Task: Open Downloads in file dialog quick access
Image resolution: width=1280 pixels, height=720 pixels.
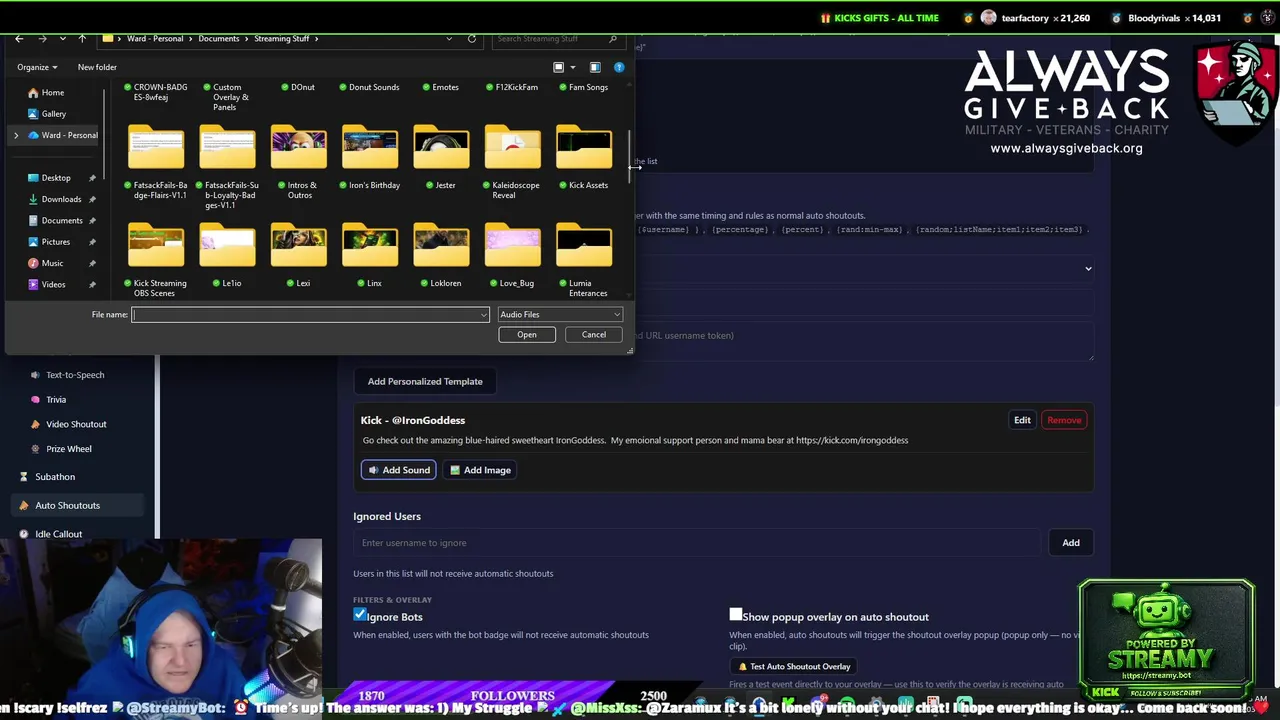Action: click(x=61, y=199)
